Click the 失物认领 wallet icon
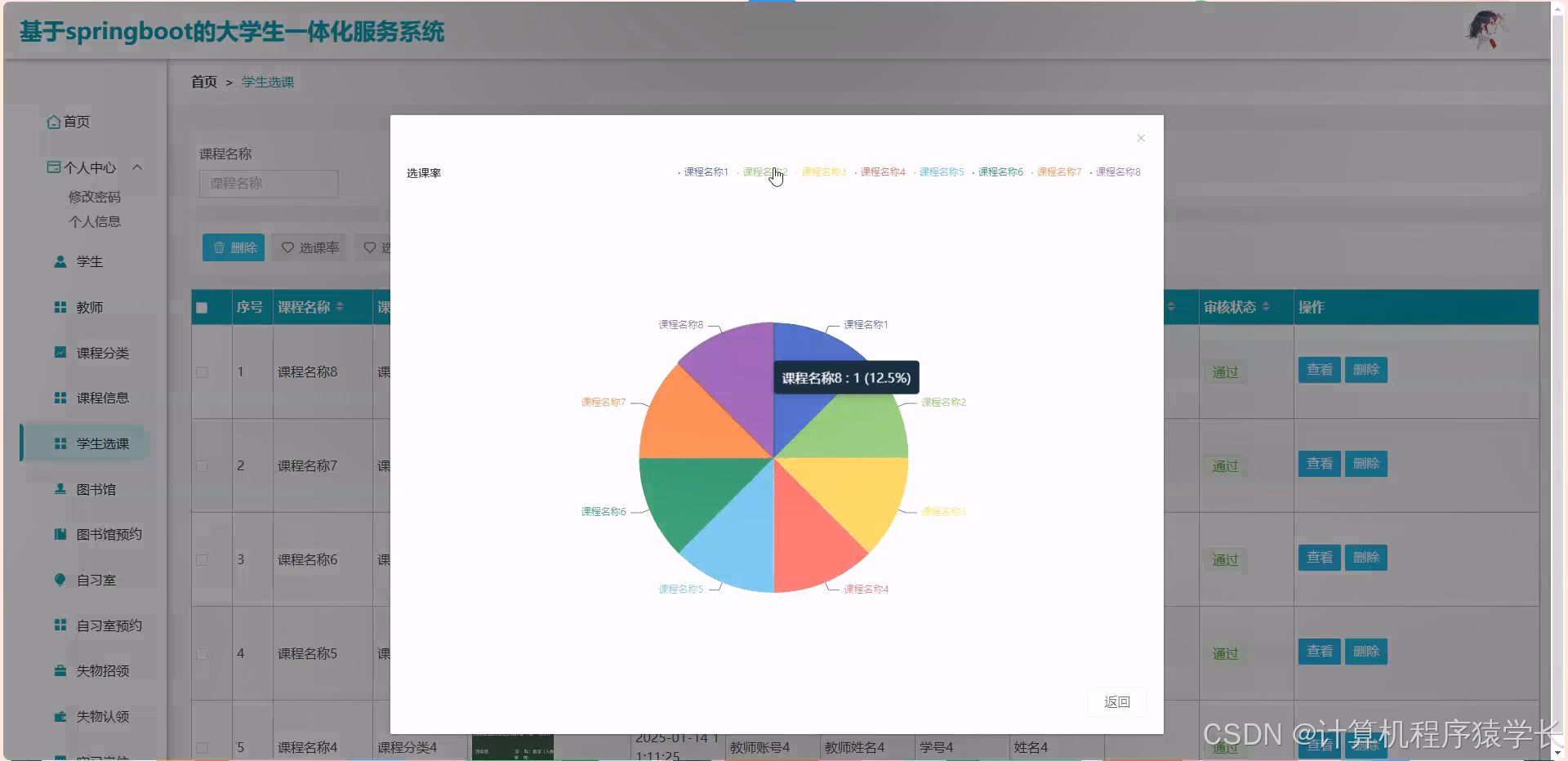 tap(60, 716)
